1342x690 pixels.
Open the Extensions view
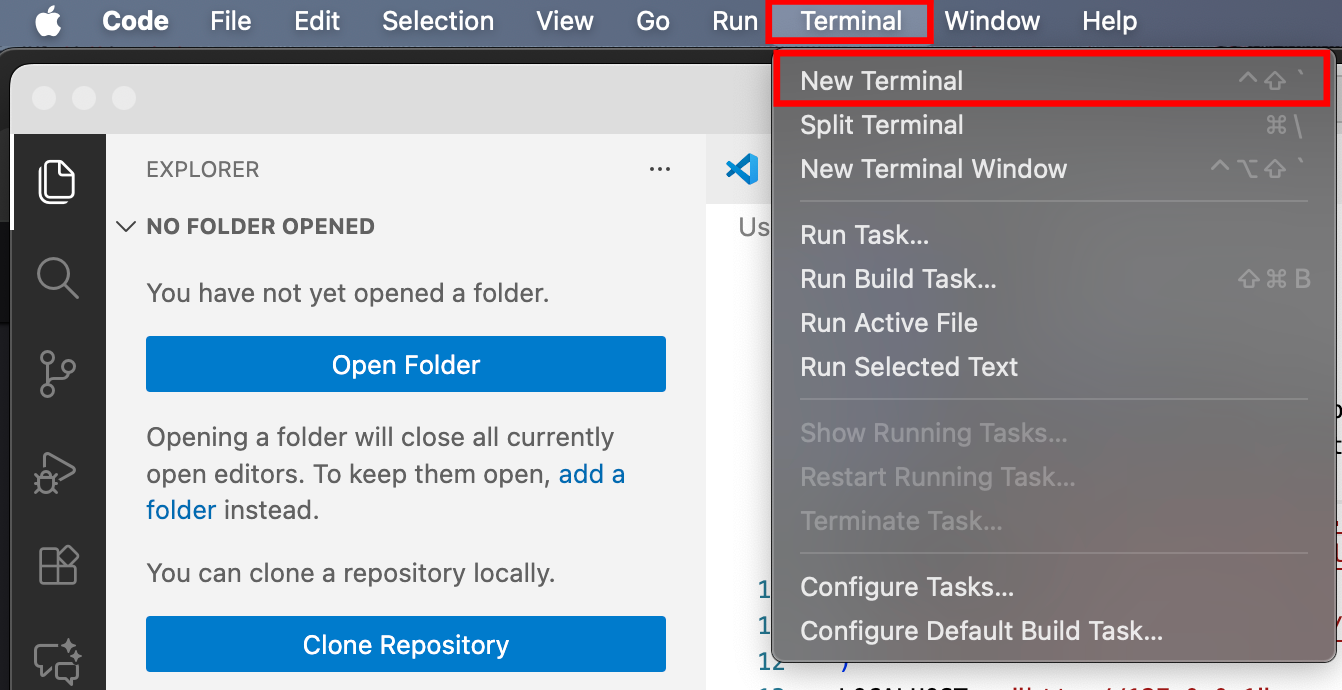[59, 565]
